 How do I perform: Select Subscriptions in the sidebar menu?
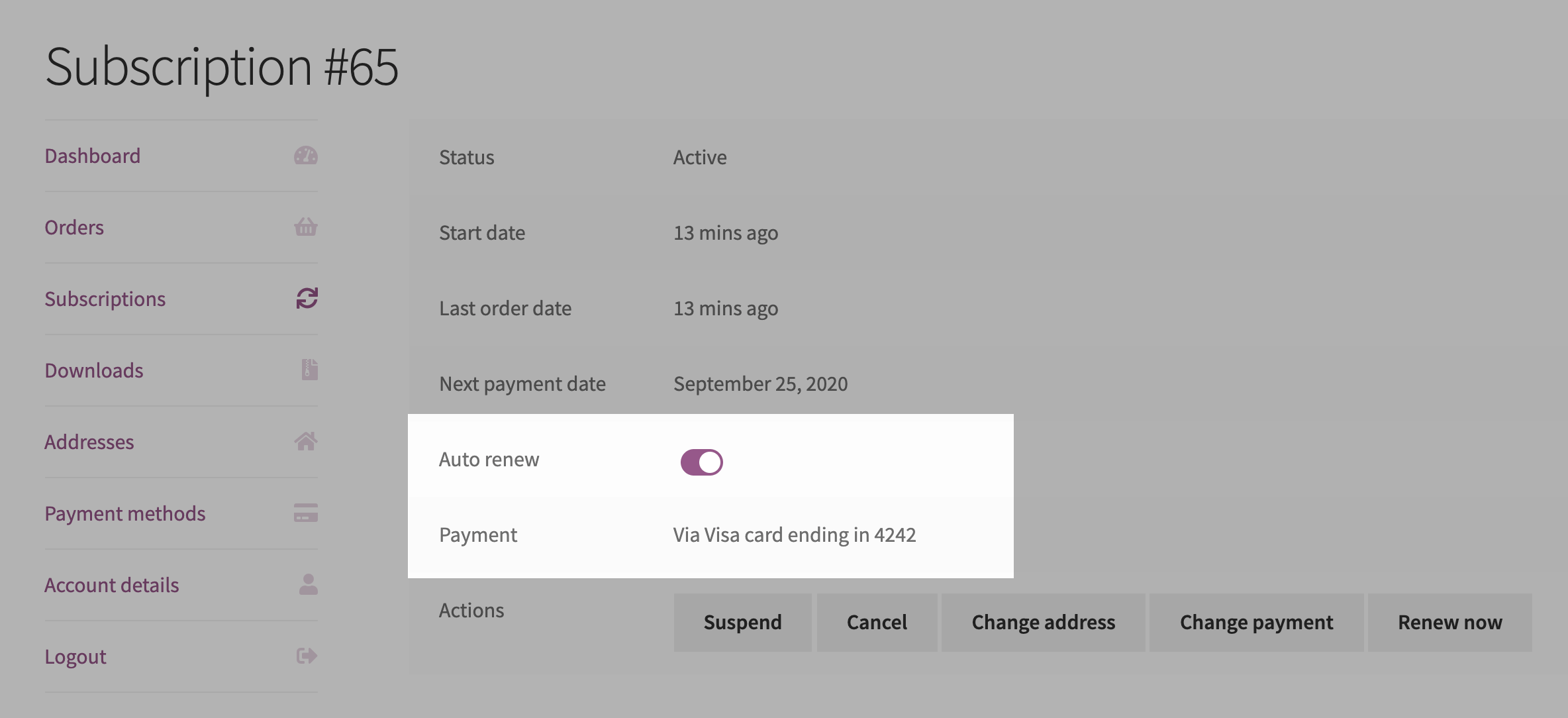pyautogui.click(x=105, y=298)
